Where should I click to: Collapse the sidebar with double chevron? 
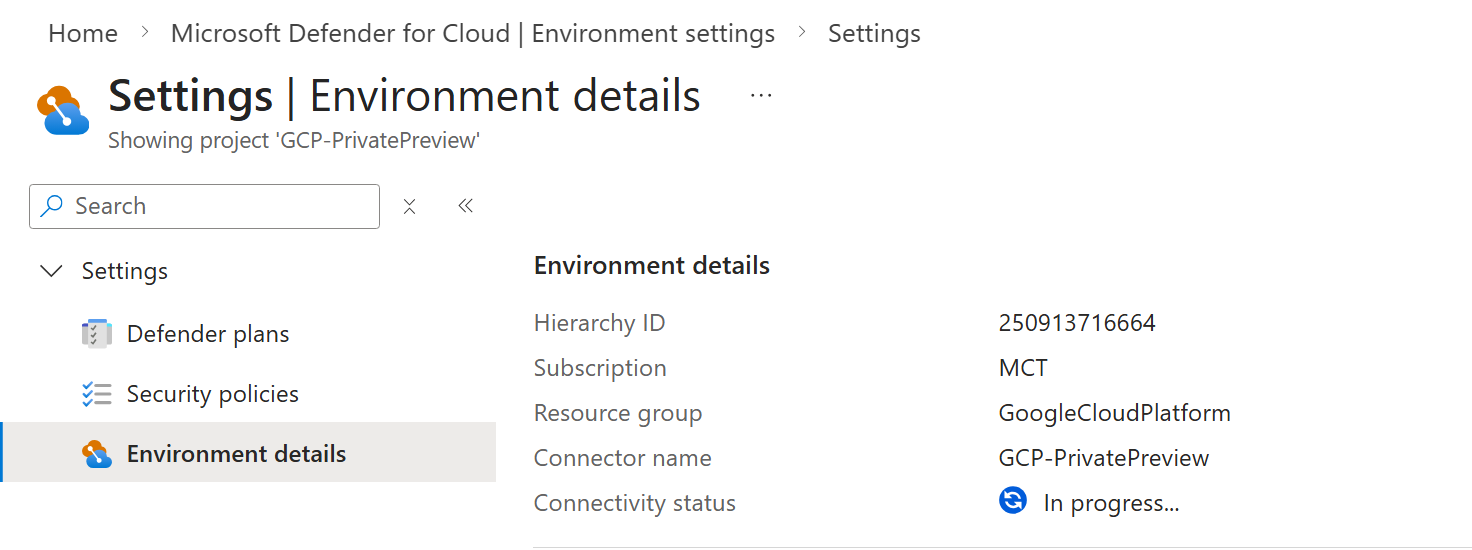pos(465,206)
